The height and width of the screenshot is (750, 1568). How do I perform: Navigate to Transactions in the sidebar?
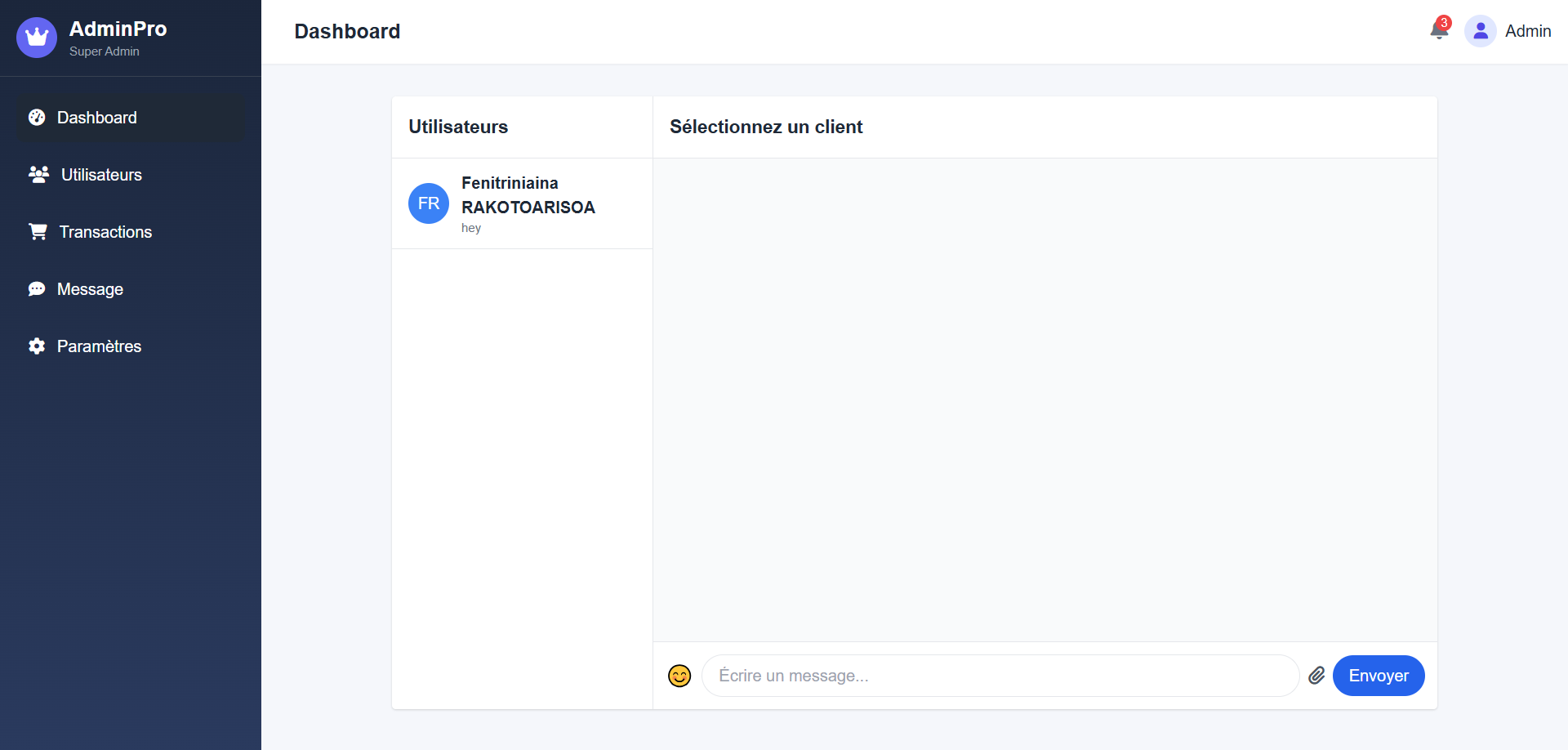105,232
